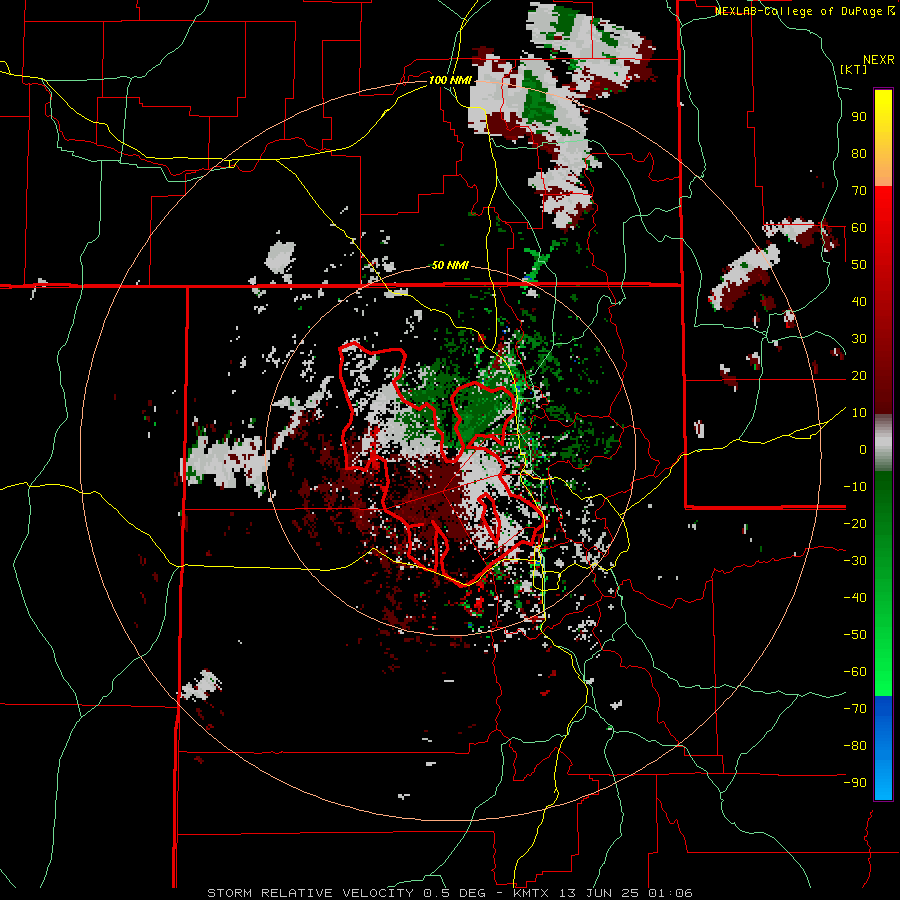
Task: Select the positive 80 scale label
Action: coord(859,153)
